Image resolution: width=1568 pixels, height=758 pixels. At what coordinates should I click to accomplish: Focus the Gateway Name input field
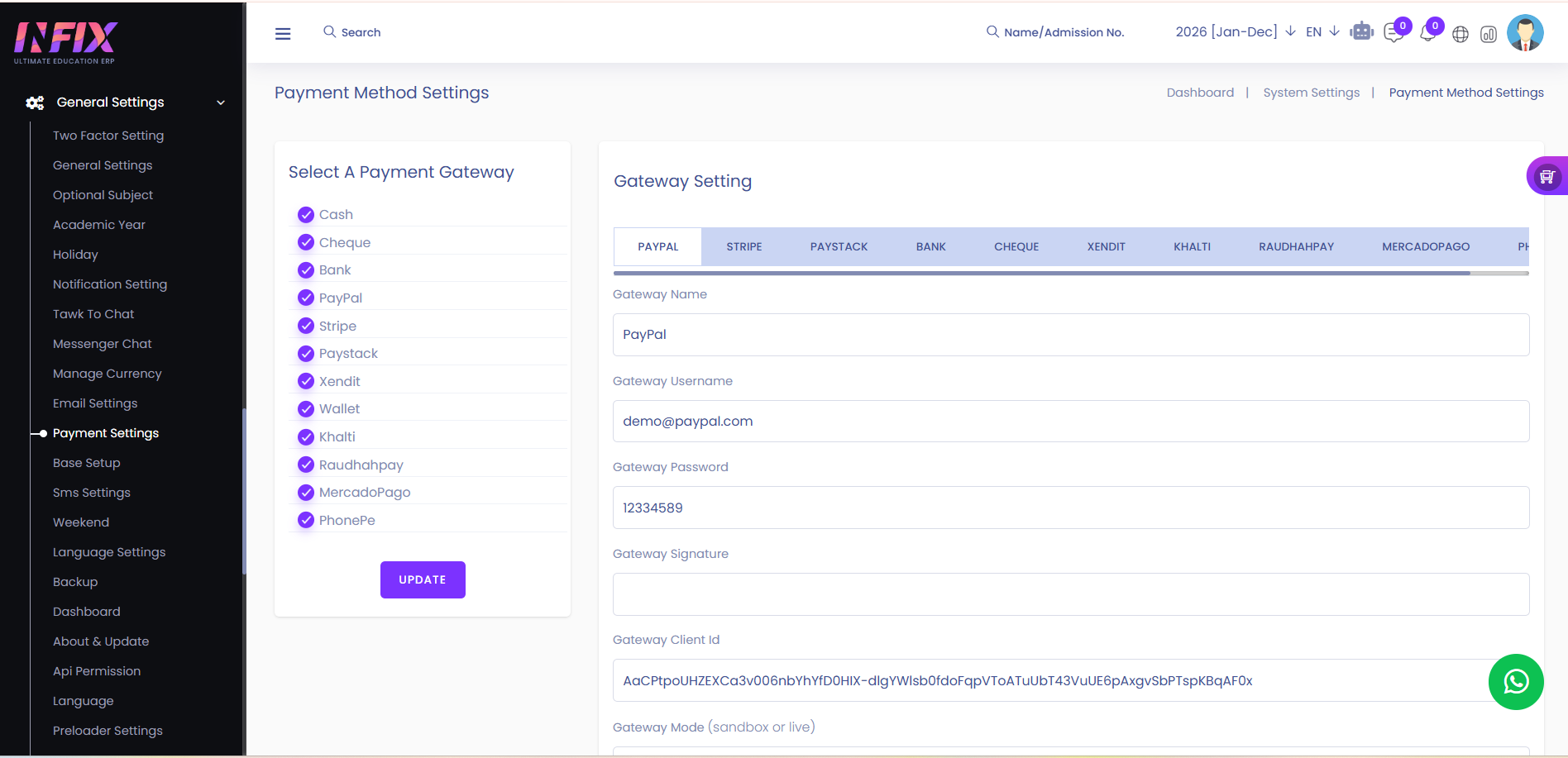(x=1071, y=335)
